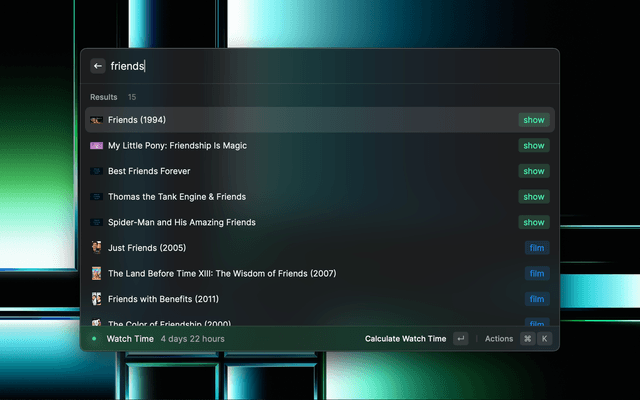Click the My Little Pony poster icon

(97, 146)
